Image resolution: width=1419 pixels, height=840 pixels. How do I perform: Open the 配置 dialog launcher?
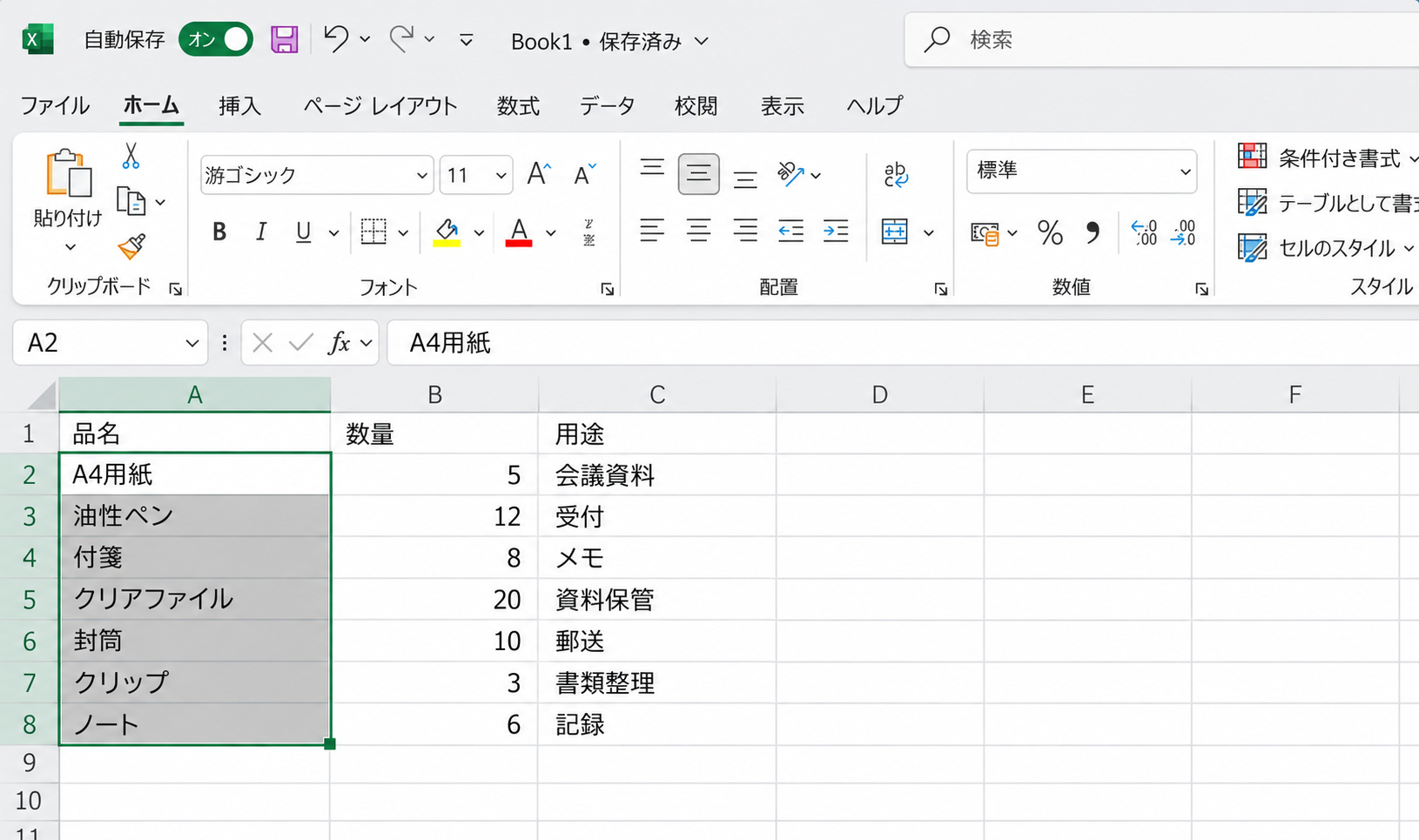941,290
